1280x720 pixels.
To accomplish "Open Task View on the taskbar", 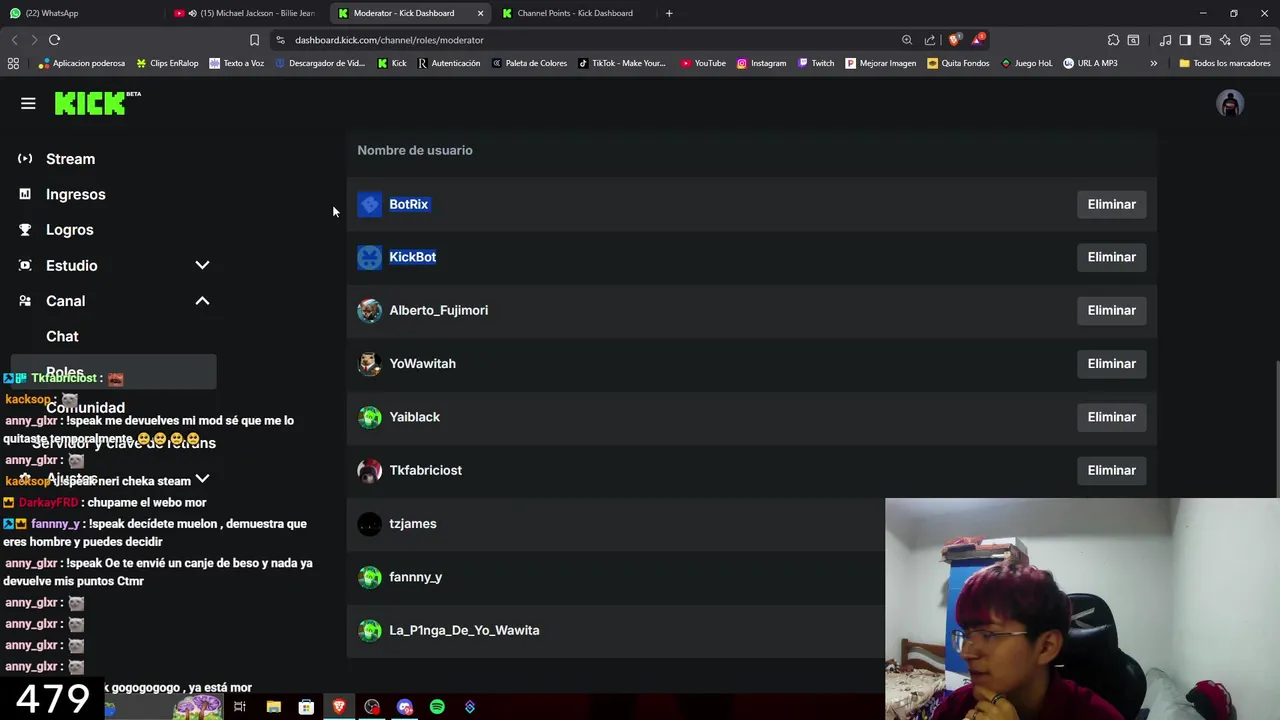I will click(240, 707).
